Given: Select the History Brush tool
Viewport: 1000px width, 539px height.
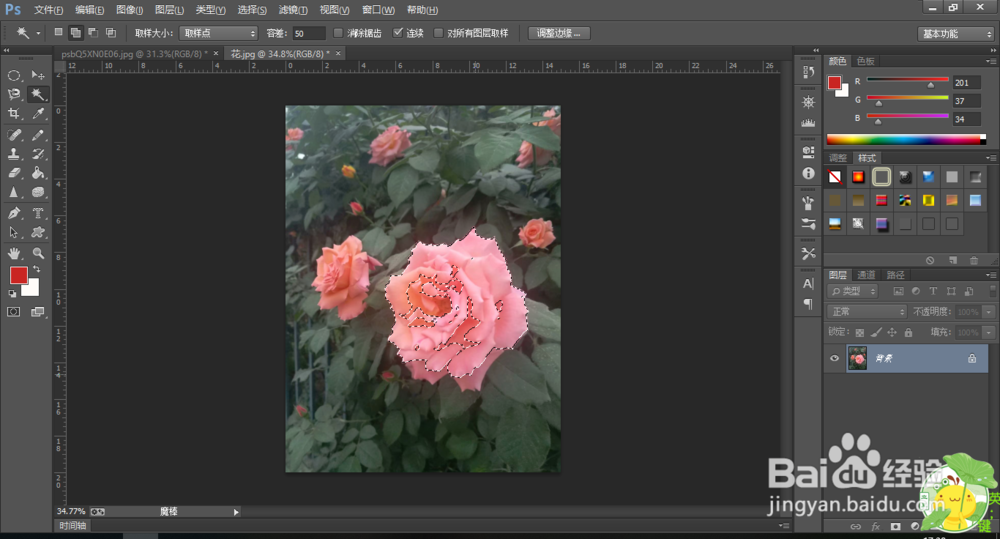Looking at the screenshot, I should point(38,154).
